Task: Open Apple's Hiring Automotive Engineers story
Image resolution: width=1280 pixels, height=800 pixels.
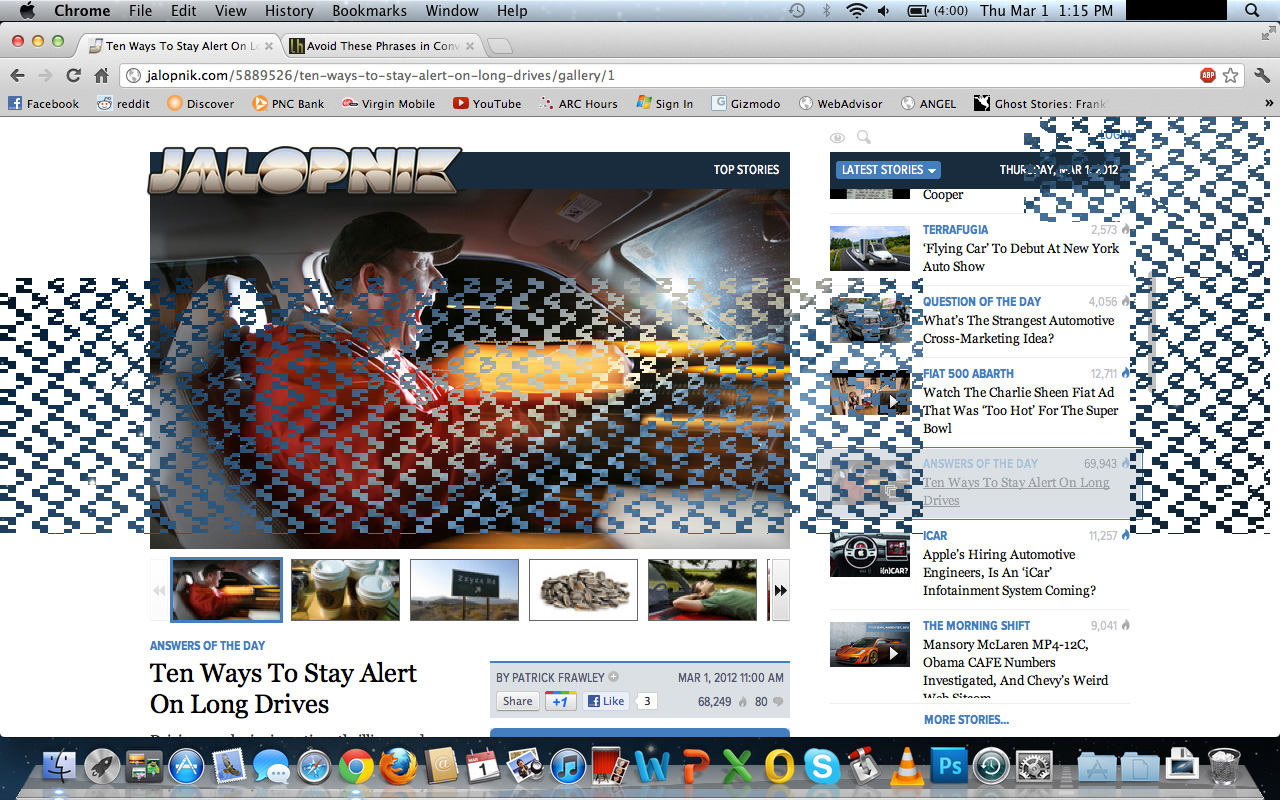Action: 1009,572
